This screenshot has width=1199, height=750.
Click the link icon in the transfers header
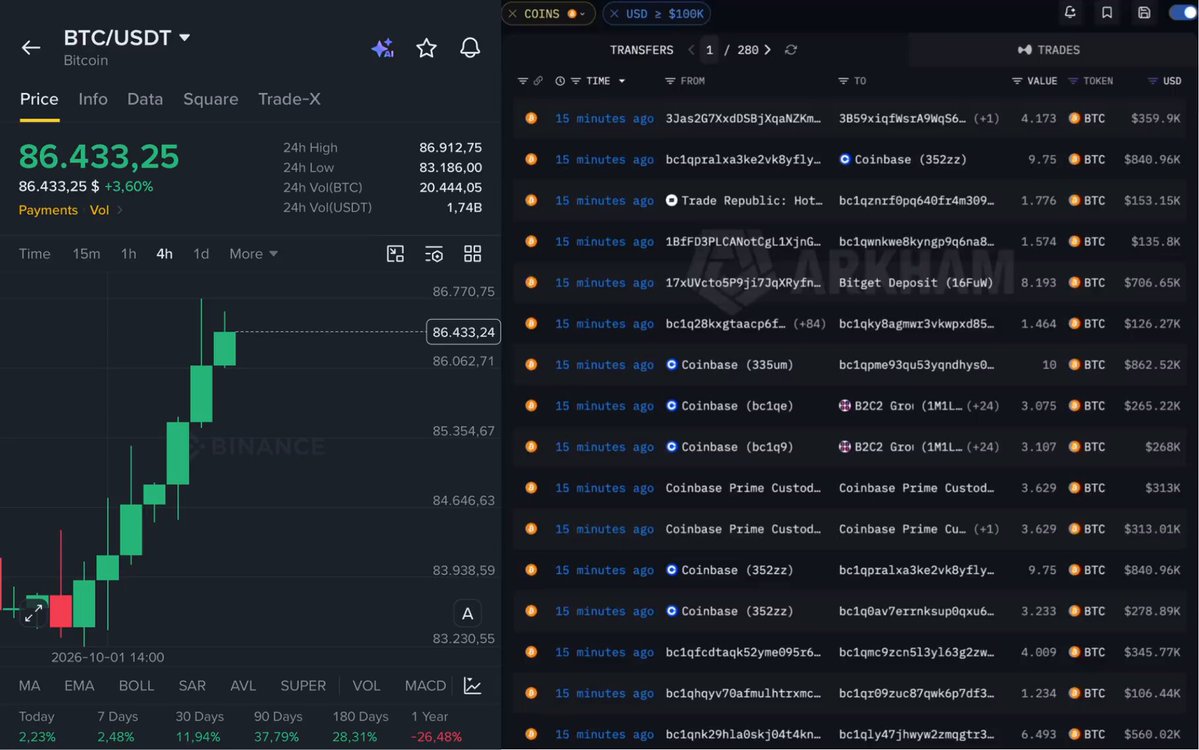pyautogui.click(x=538, y=81)
